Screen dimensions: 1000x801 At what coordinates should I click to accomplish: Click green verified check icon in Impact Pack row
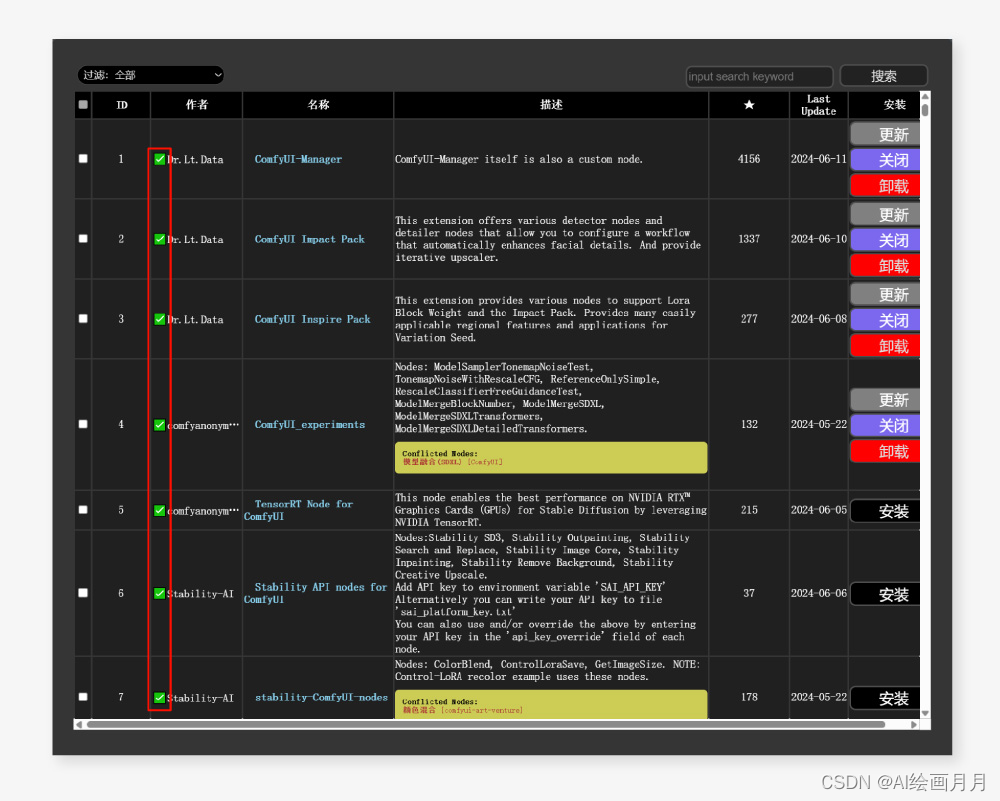click(x=160, y=239)
